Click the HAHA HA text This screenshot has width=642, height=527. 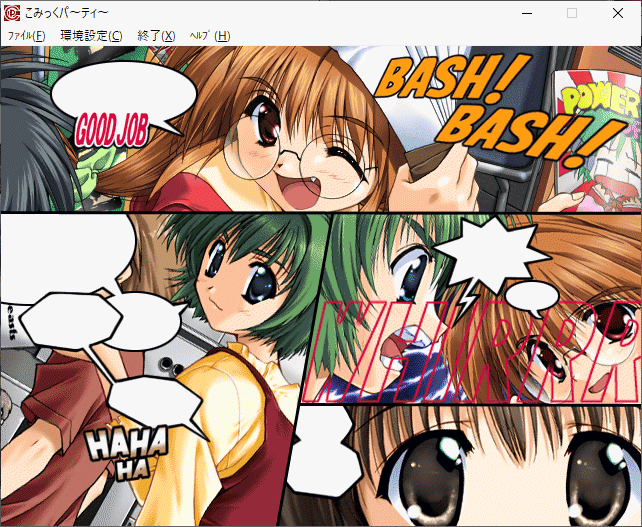[128, 453]
